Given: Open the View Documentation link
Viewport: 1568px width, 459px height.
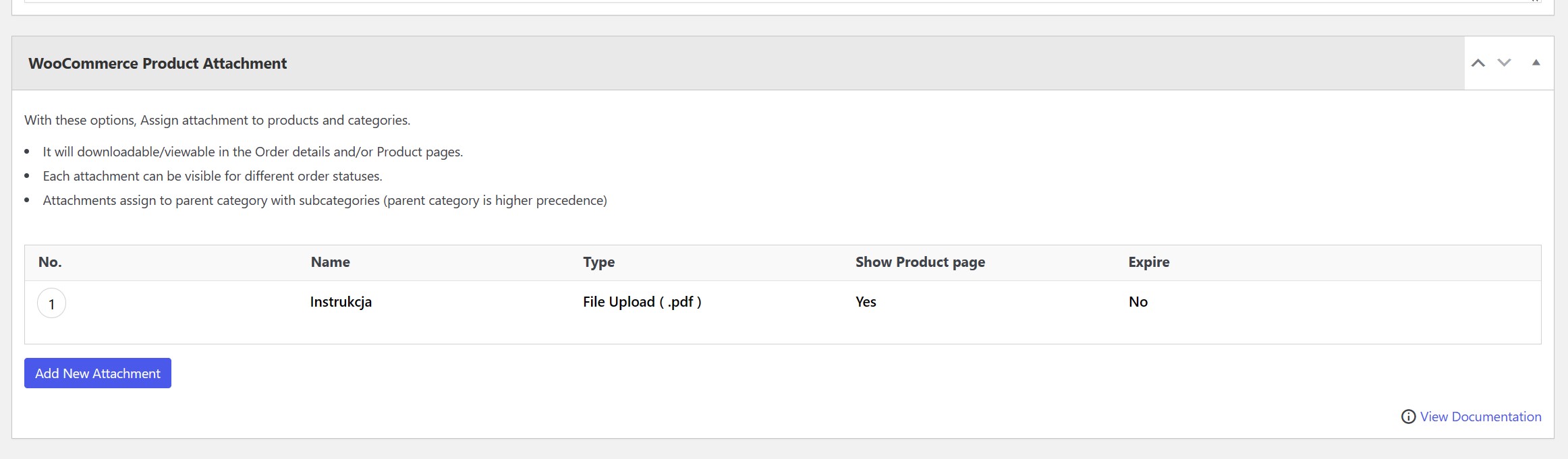Looking at the screenshot, I should pyautogui.click(x=1480, y=417).
